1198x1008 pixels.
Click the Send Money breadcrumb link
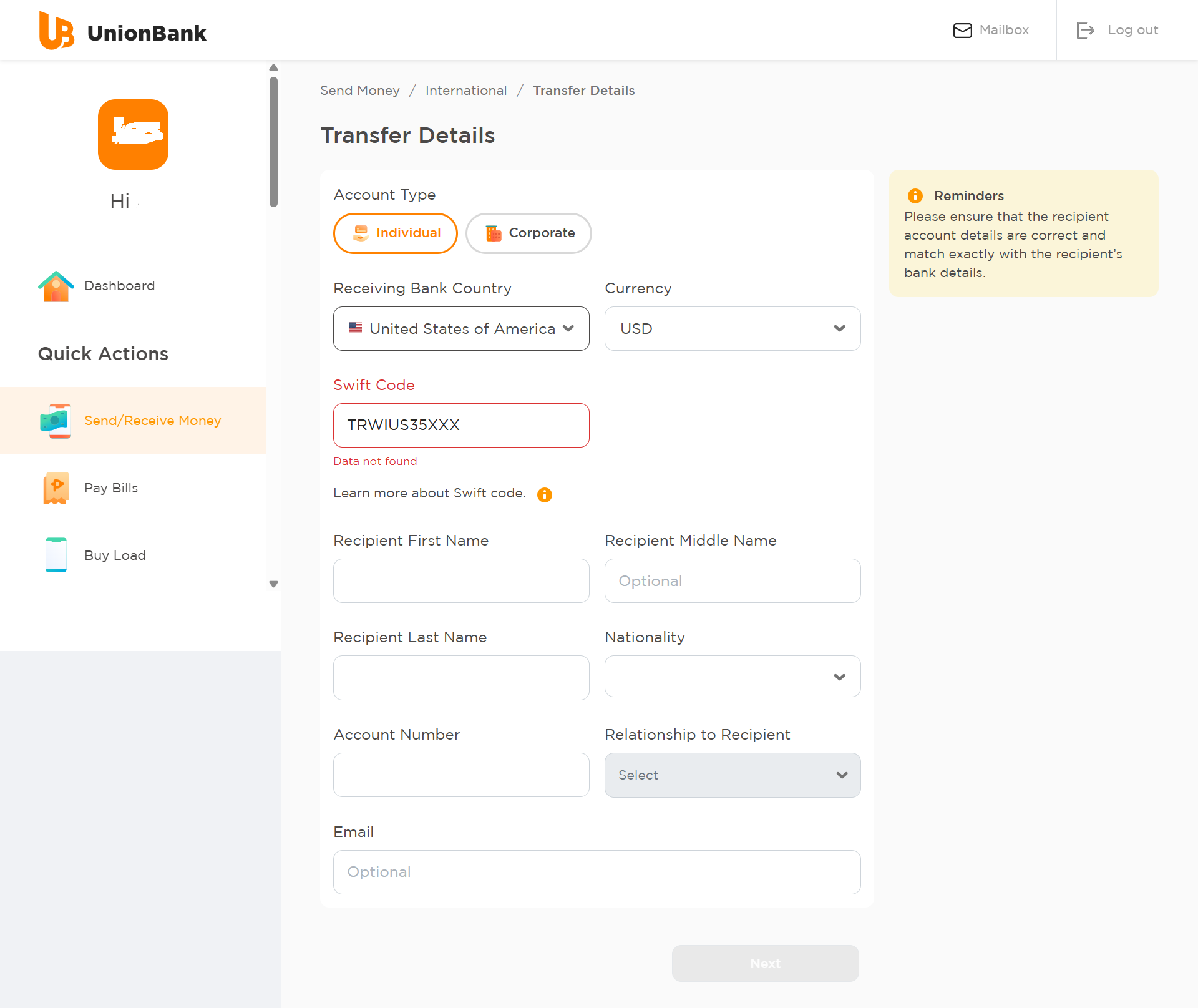click(359, 91)
